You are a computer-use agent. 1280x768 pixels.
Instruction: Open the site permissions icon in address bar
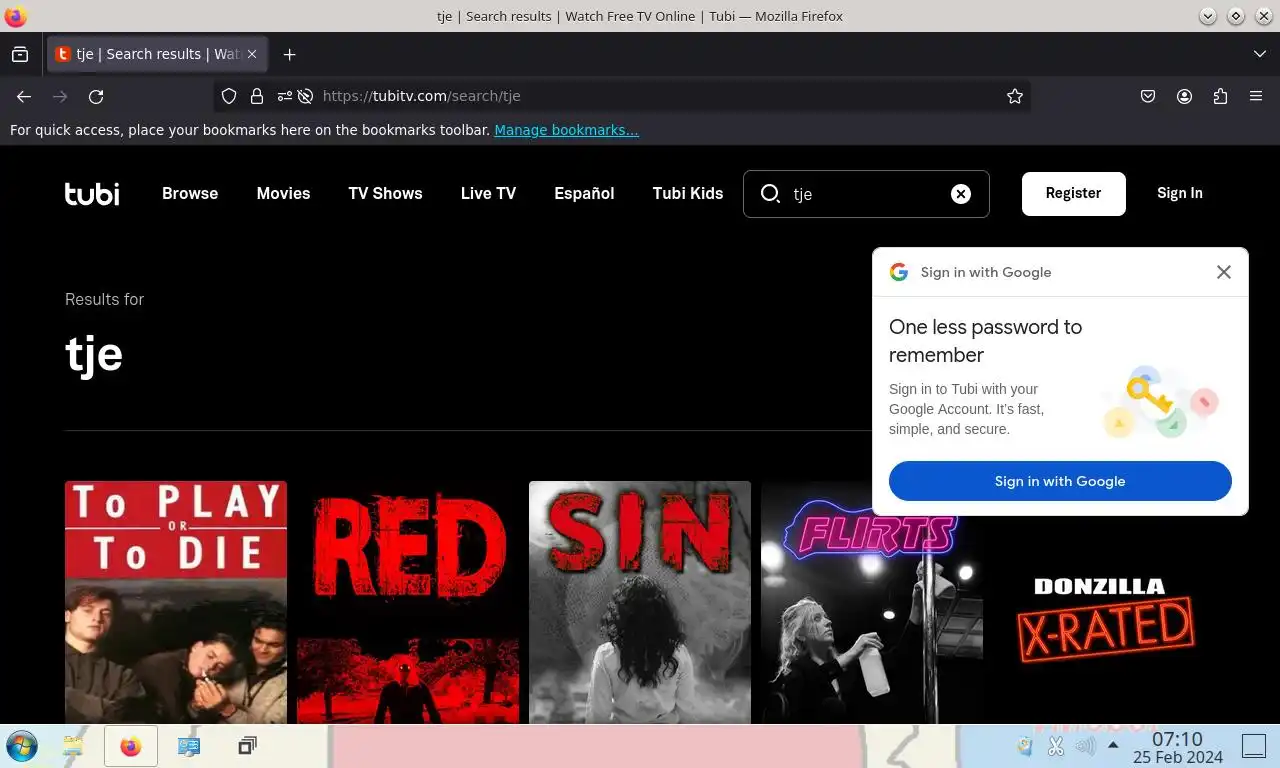(285, 96)
